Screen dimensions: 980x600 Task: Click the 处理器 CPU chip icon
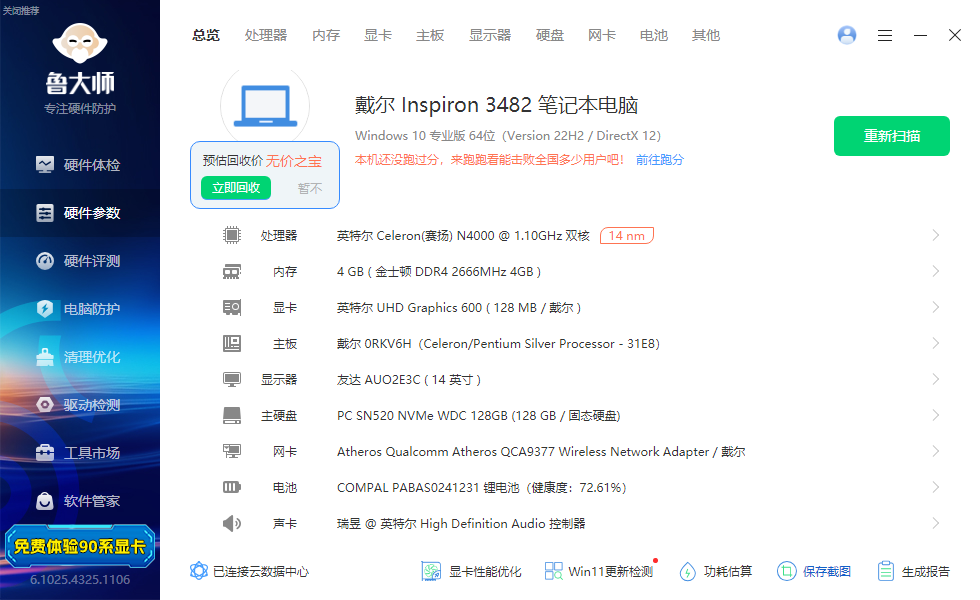click(232, 236)
